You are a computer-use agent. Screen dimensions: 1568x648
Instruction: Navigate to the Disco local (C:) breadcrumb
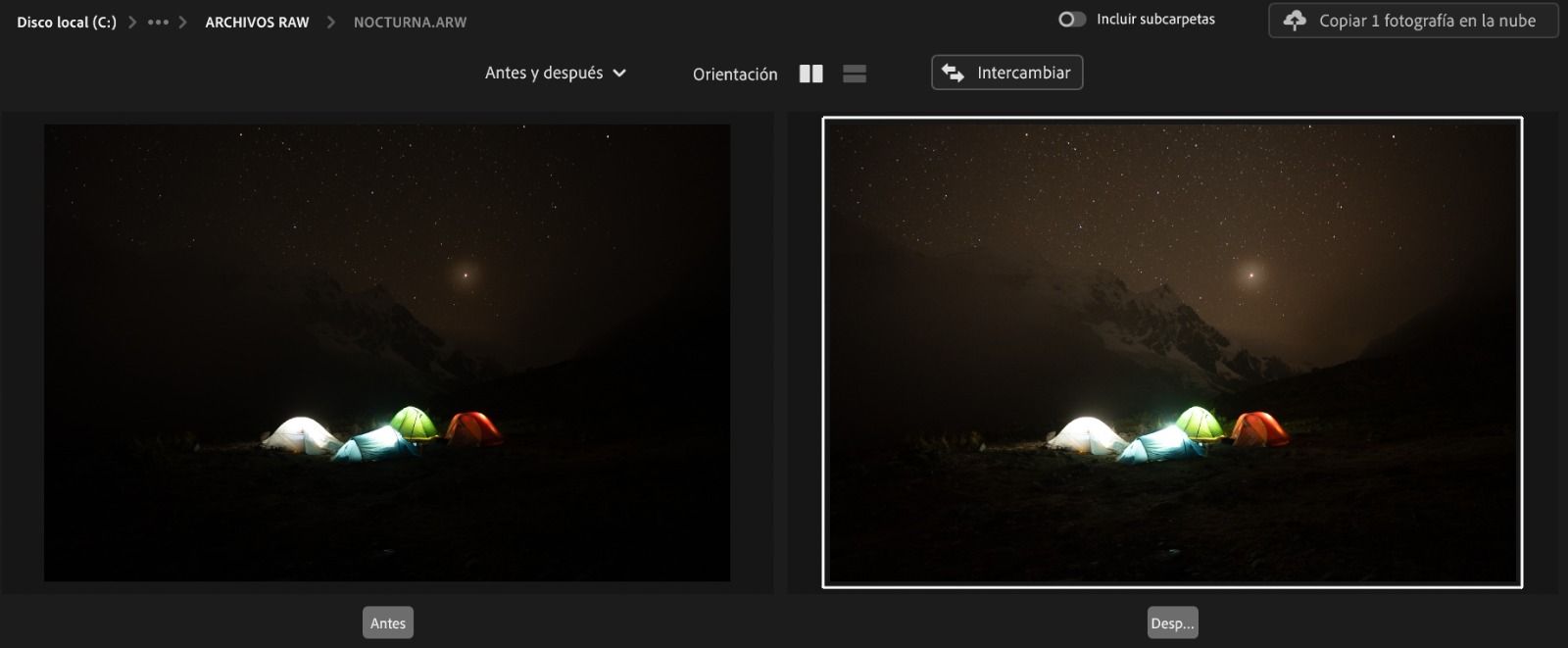[66, 22]
